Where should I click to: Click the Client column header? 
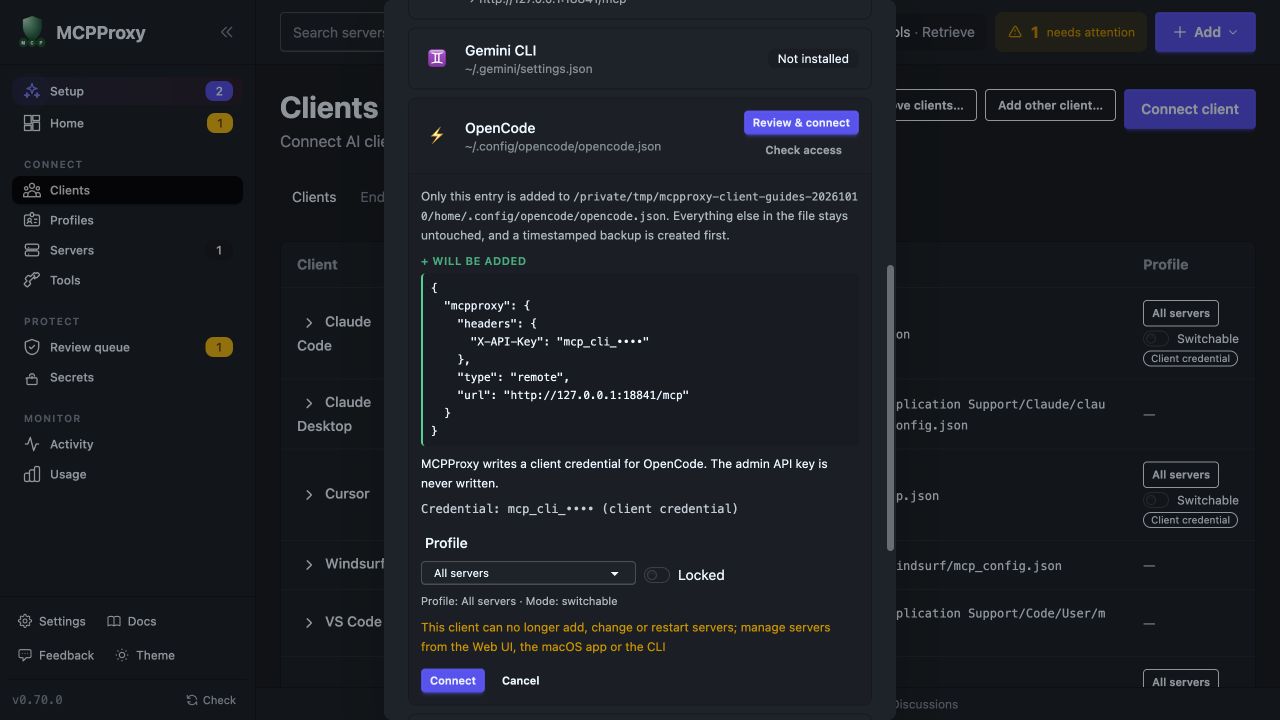tap(317, 264)
